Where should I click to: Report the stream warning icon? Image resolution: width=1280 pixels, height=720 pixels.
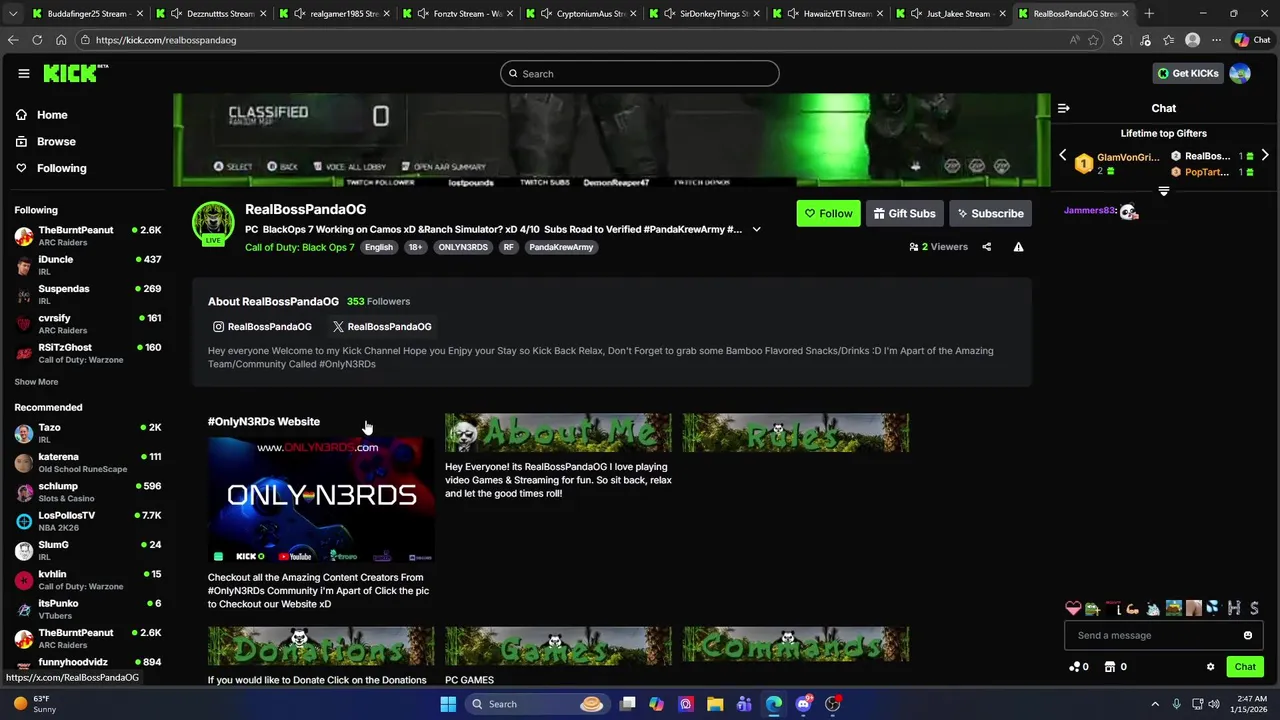[1018, 247]
